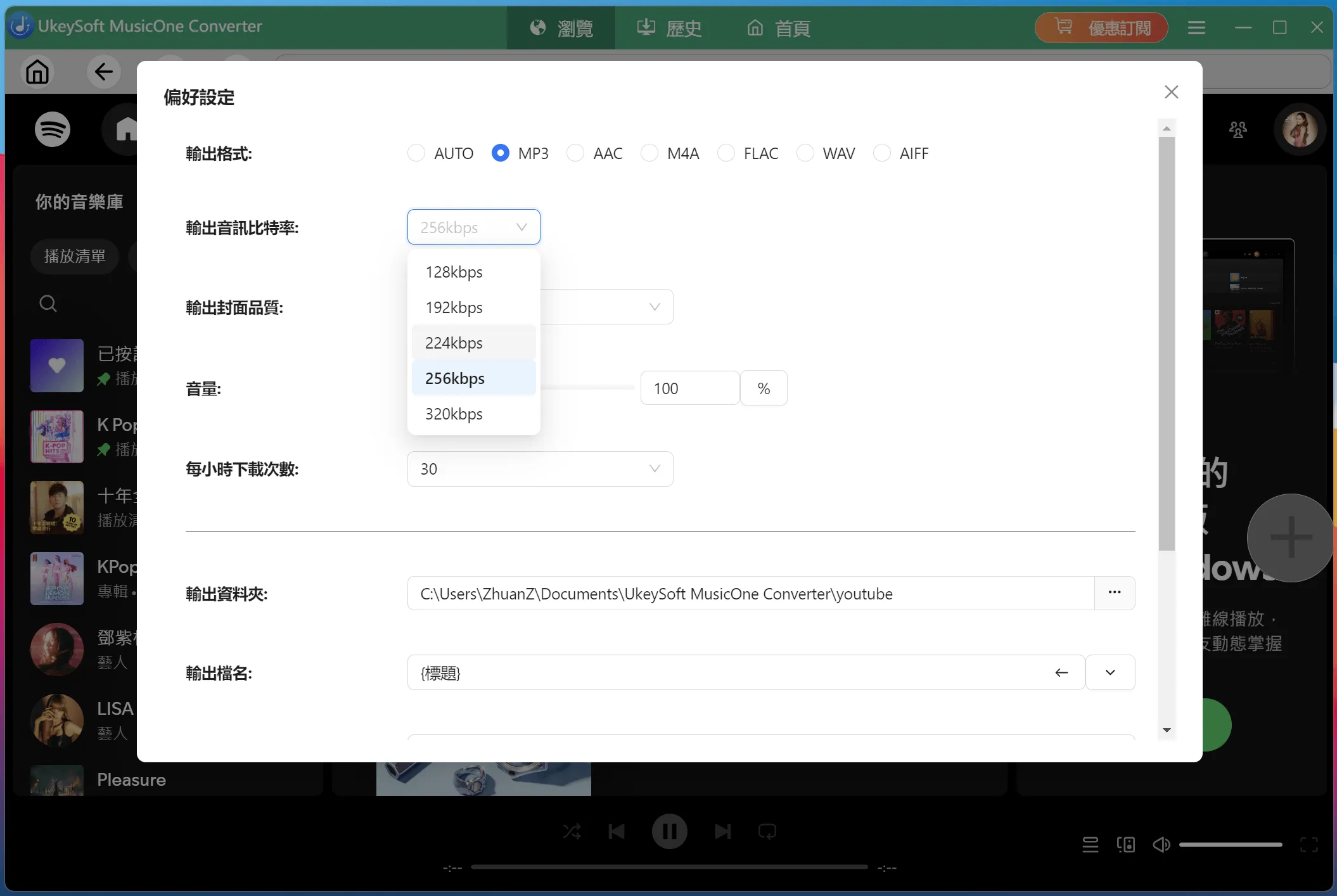The height and width of the screenshot is (896, 1337).
Task: Click the Spotify logo icon
Action: 53,129
